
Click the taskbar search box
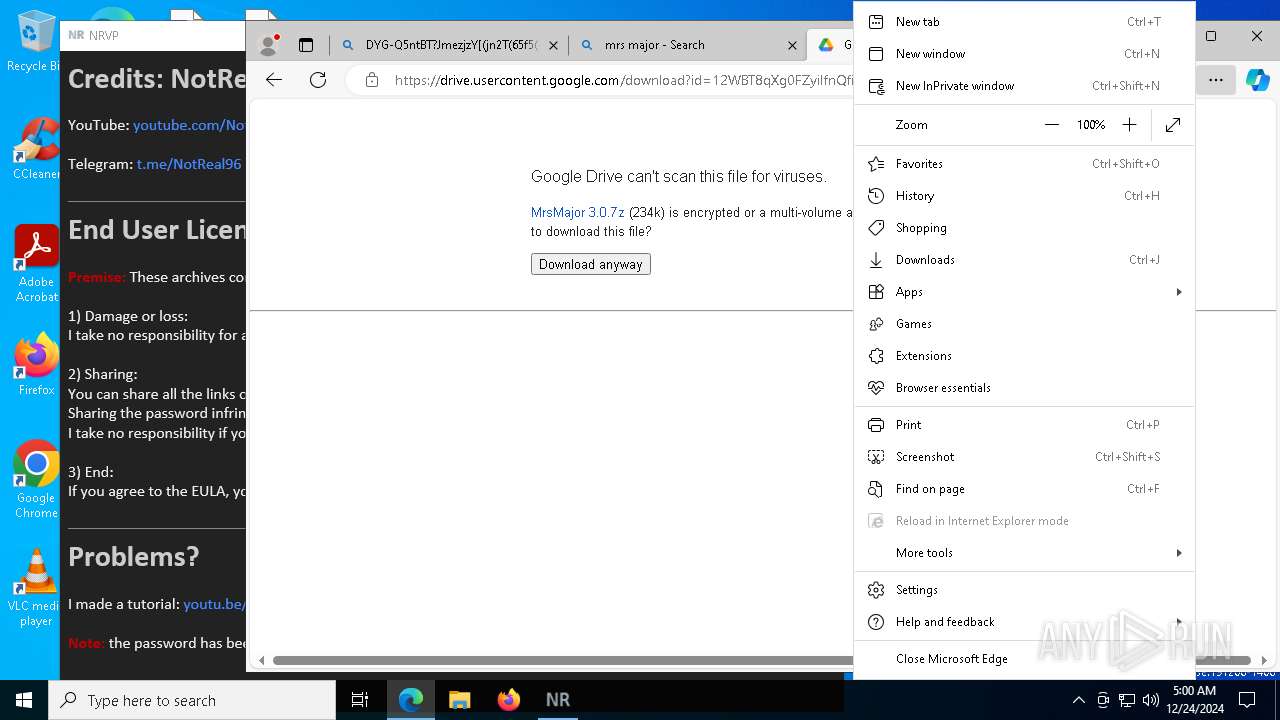[x=192, y=700]
